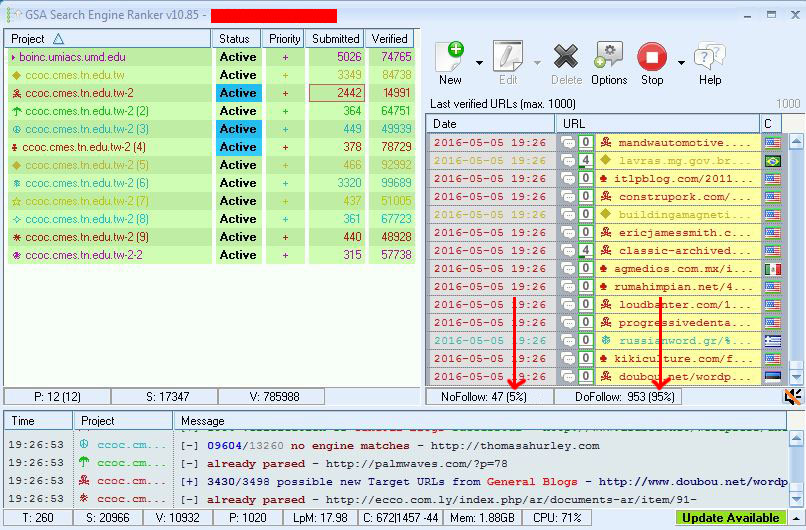
Task: Expand the dropdown arrow next to Edit
Action: [x=537, y=63]
